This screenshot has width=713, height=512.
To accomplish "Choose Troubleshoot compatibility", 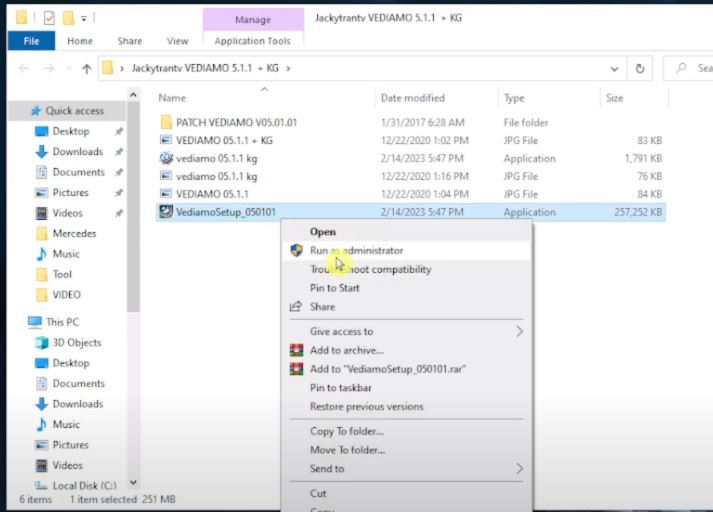I will tap(371, 269).
